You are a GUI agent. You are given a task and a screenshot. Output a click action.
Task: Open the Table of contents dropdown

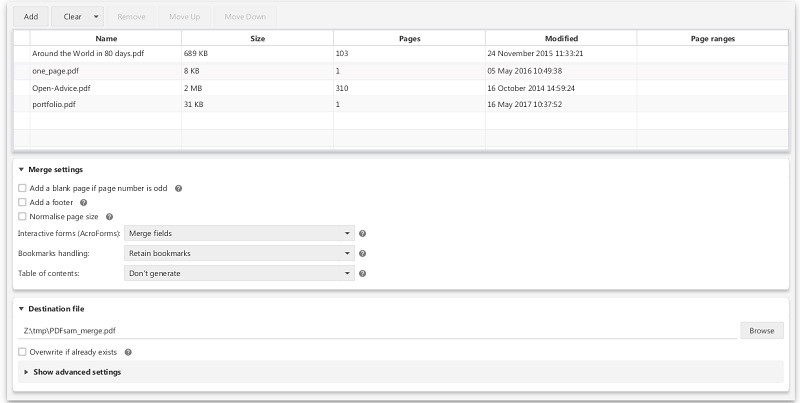coord(239,273)
